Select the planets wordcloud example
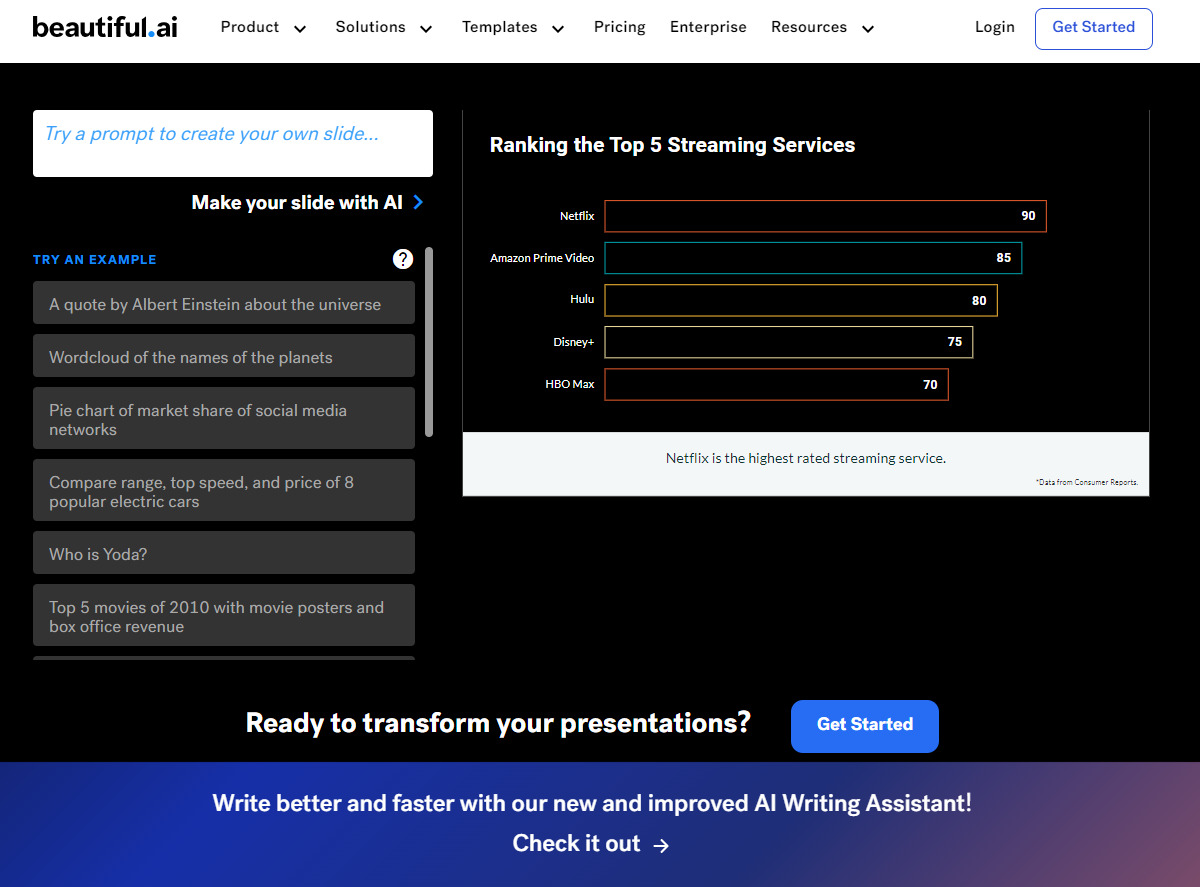 coord(224,356)
